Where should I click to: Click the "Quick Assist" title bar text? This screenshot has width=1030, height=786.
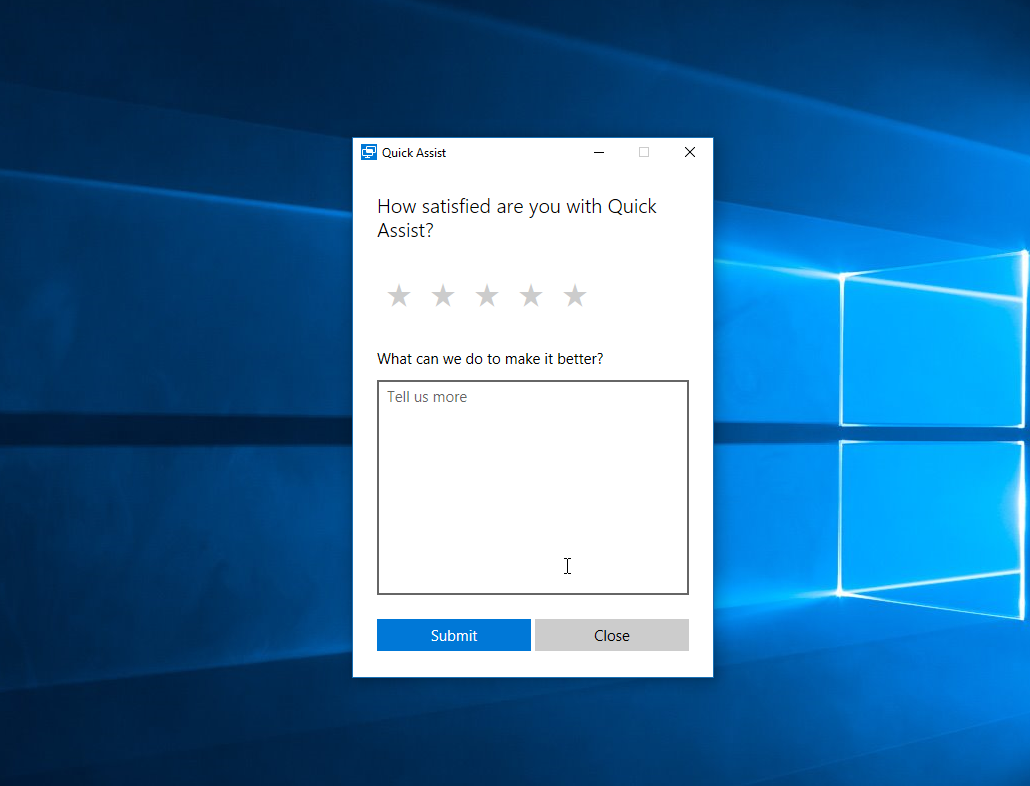pyautogui.click(x=414, y=153)
